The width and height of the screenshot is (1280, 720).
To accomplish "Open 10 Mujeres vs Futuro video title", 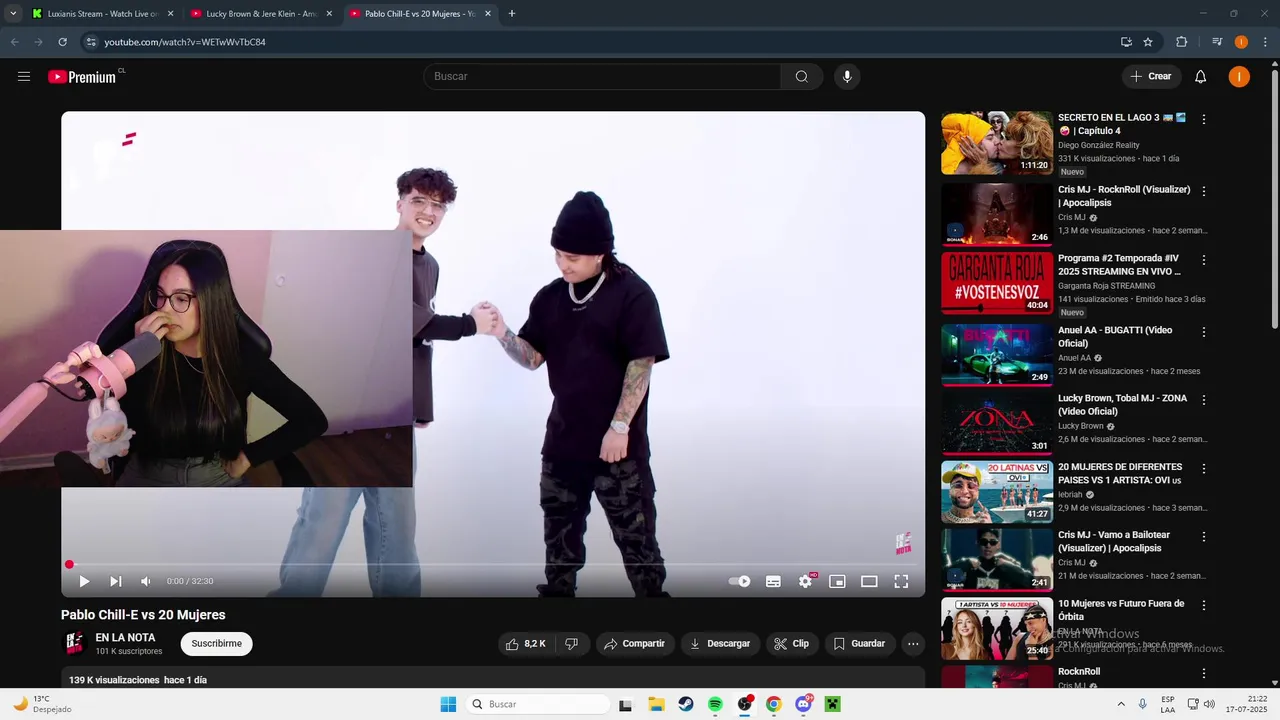I will pos(1121,610).
